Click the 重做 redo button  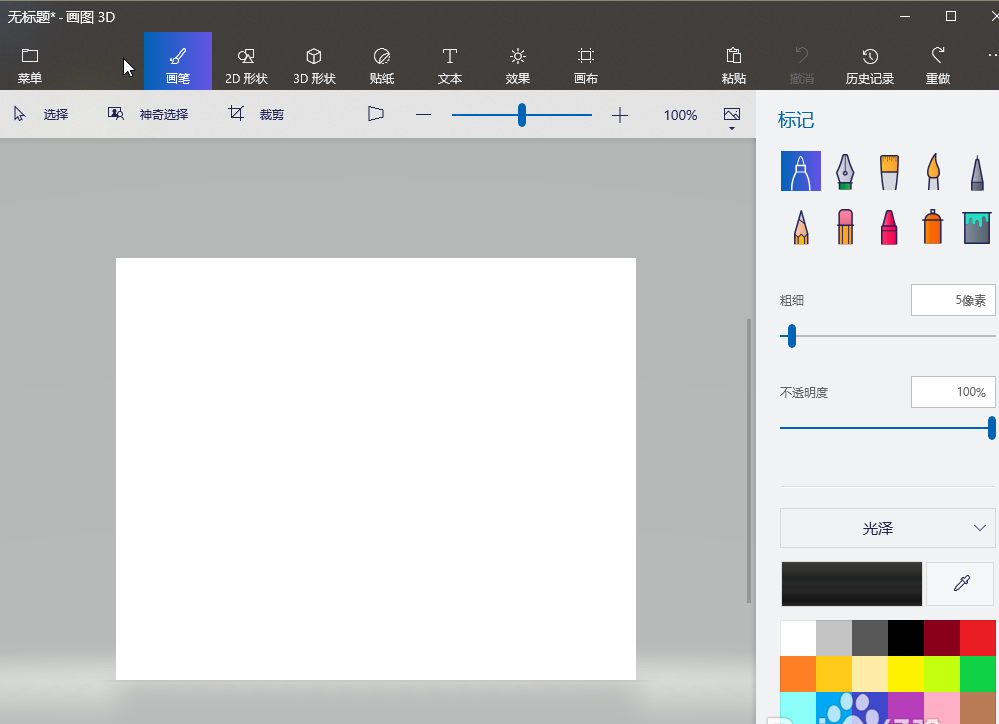[x=938, y=66]
